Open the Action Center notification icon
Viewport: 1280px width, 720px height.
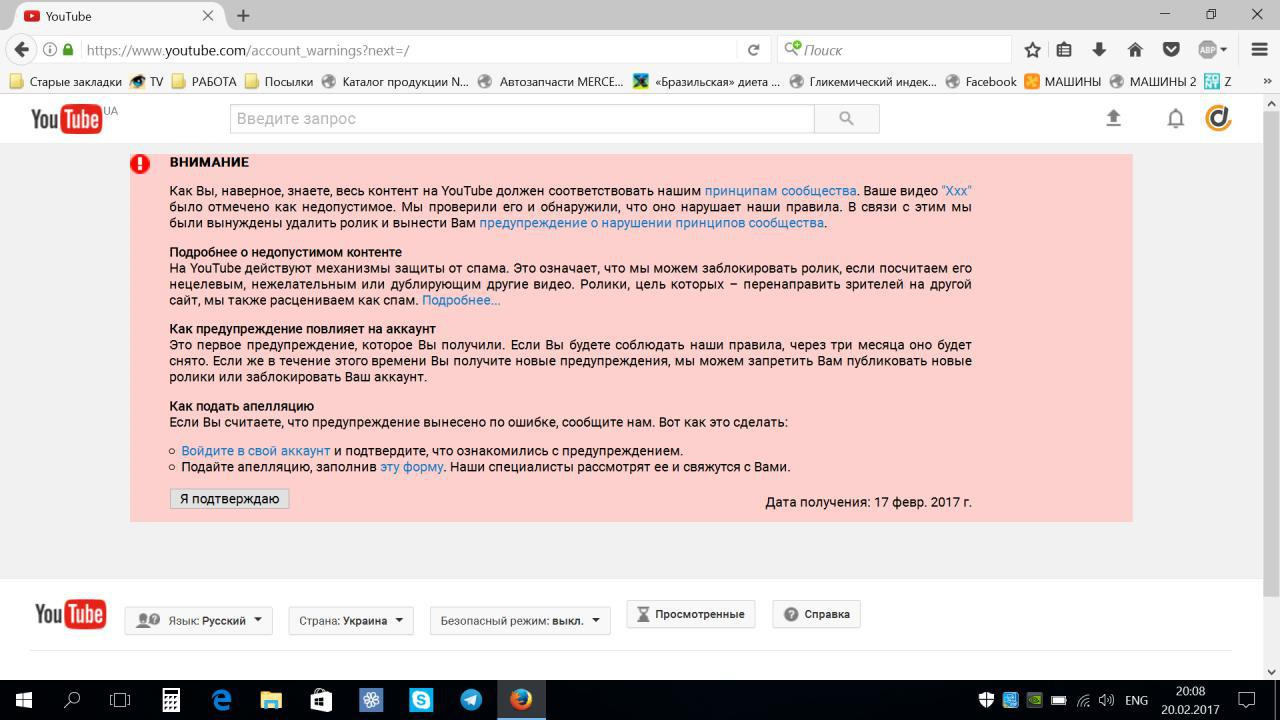[1247, 700]
